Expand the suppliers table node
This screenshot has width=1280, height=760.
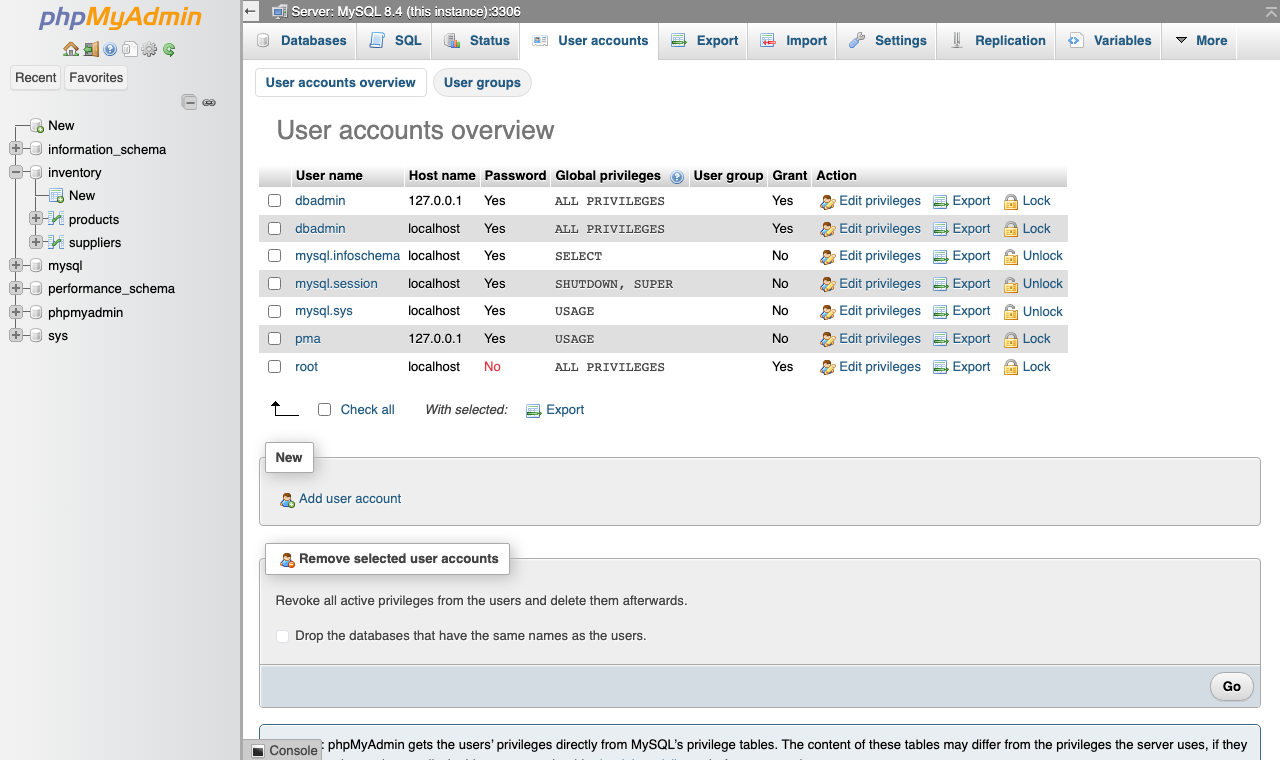[36, 241]
